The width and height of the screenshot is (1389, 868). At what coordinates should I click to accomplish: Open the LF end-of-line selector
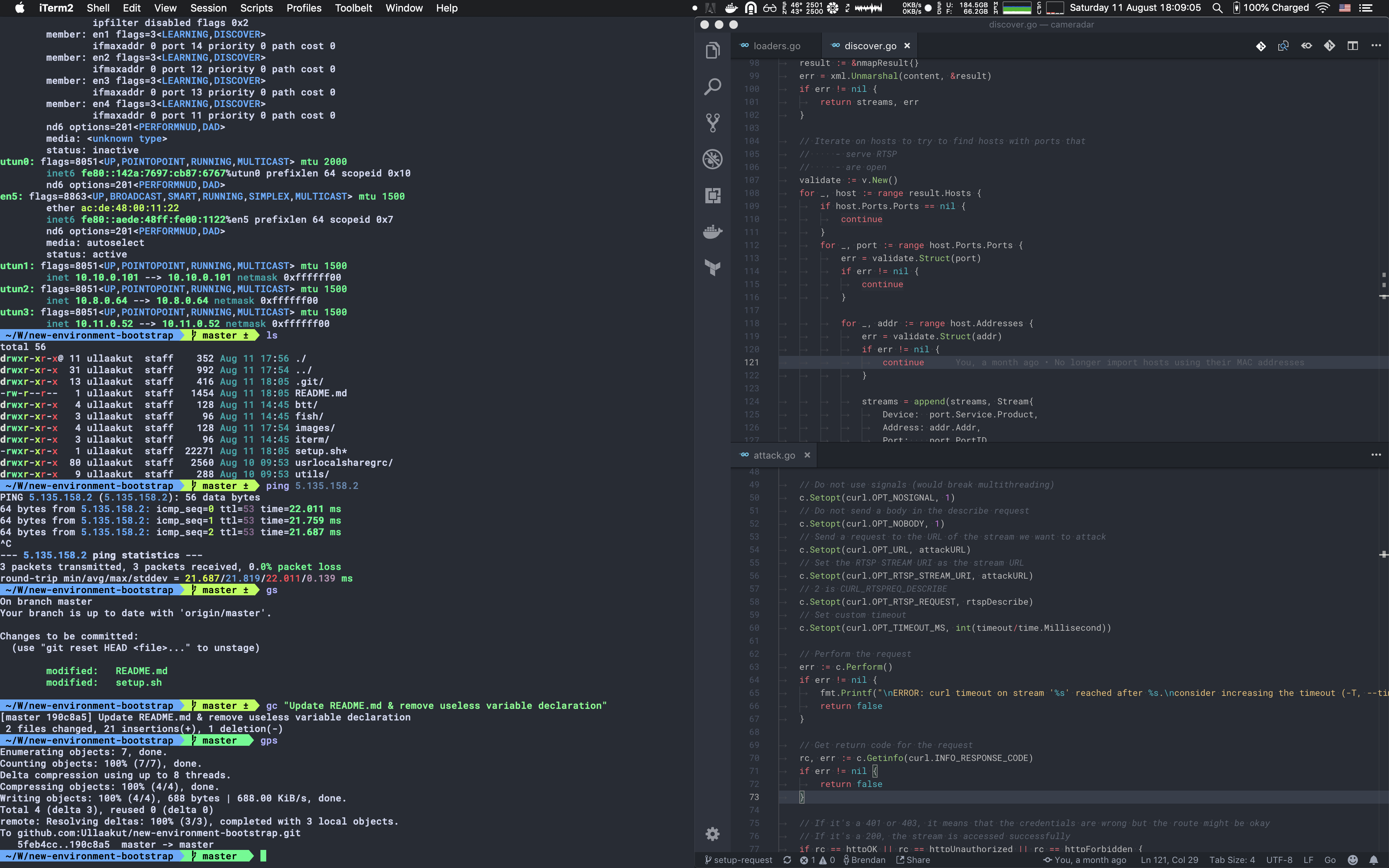(1308, 860)
